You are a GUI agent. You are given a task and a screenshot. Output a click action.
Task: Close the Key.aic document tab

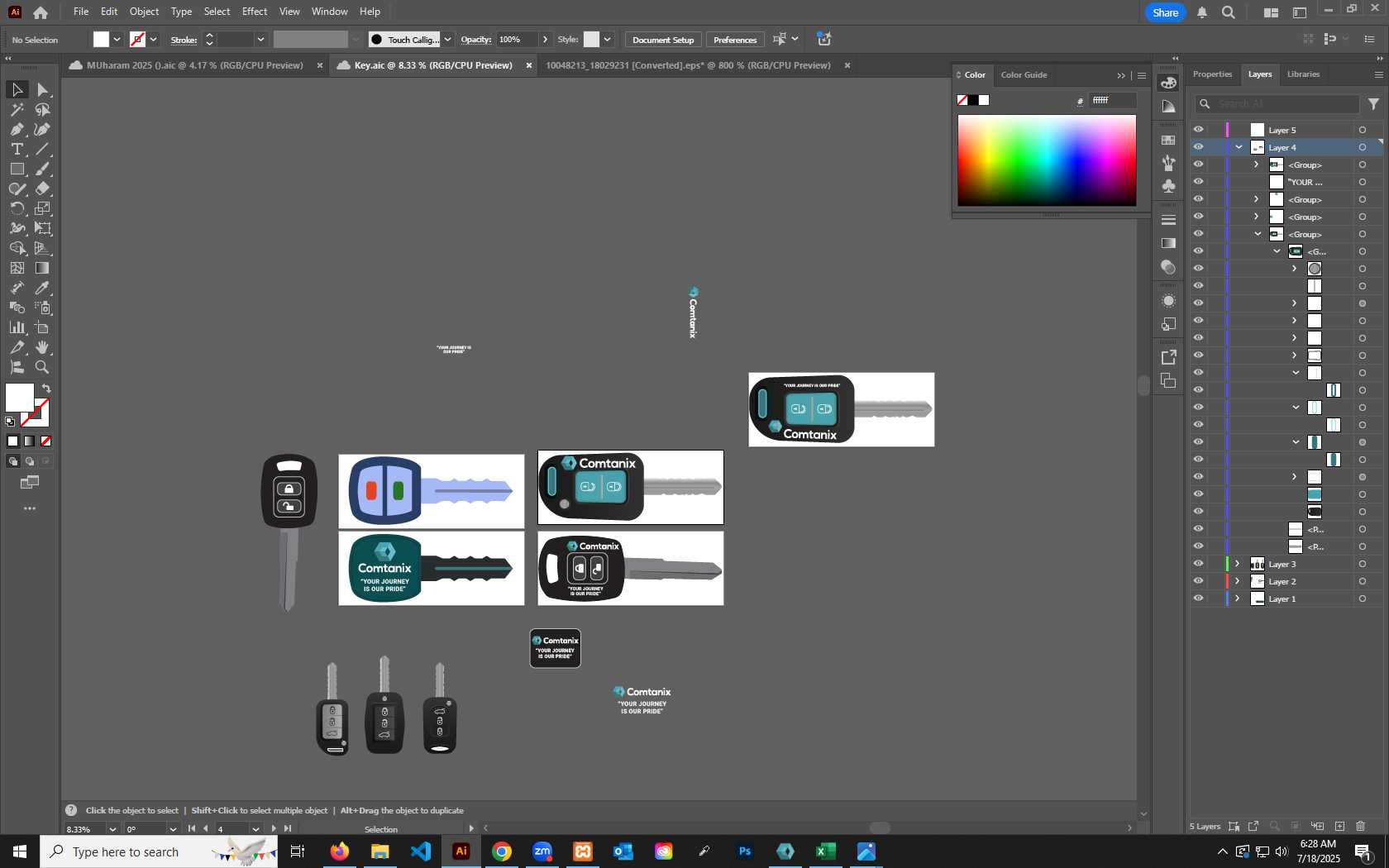click(x=529, y=65)
